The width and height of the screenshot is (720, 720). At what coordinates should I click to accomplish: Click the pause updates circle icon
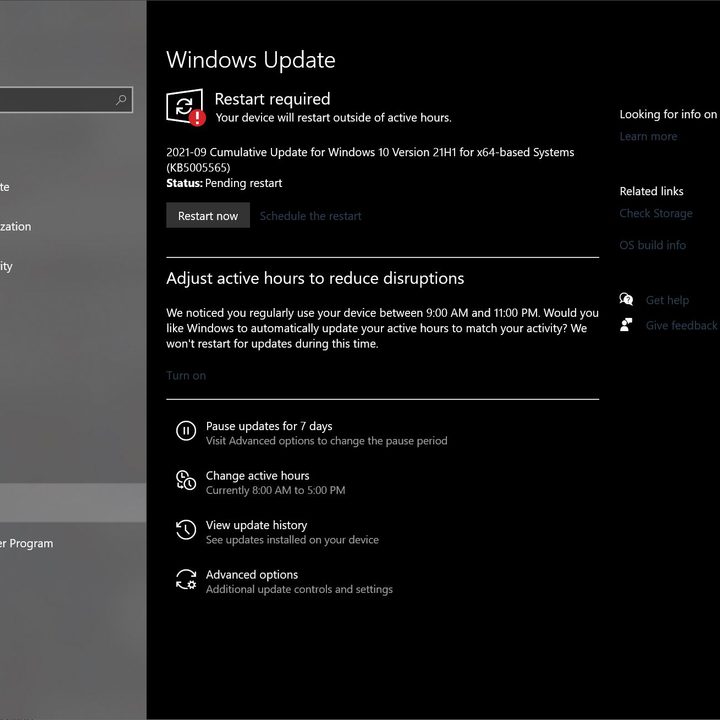point(186,431)
